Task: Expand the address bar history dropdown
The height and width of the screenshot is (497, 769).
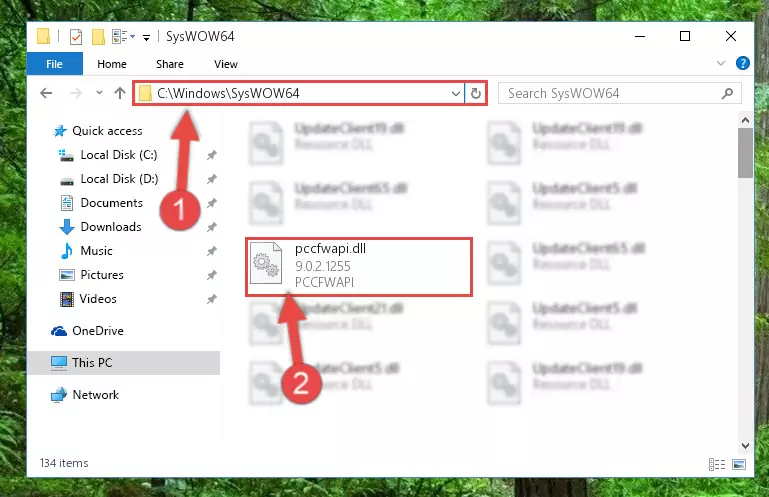Action: [456, 93]
